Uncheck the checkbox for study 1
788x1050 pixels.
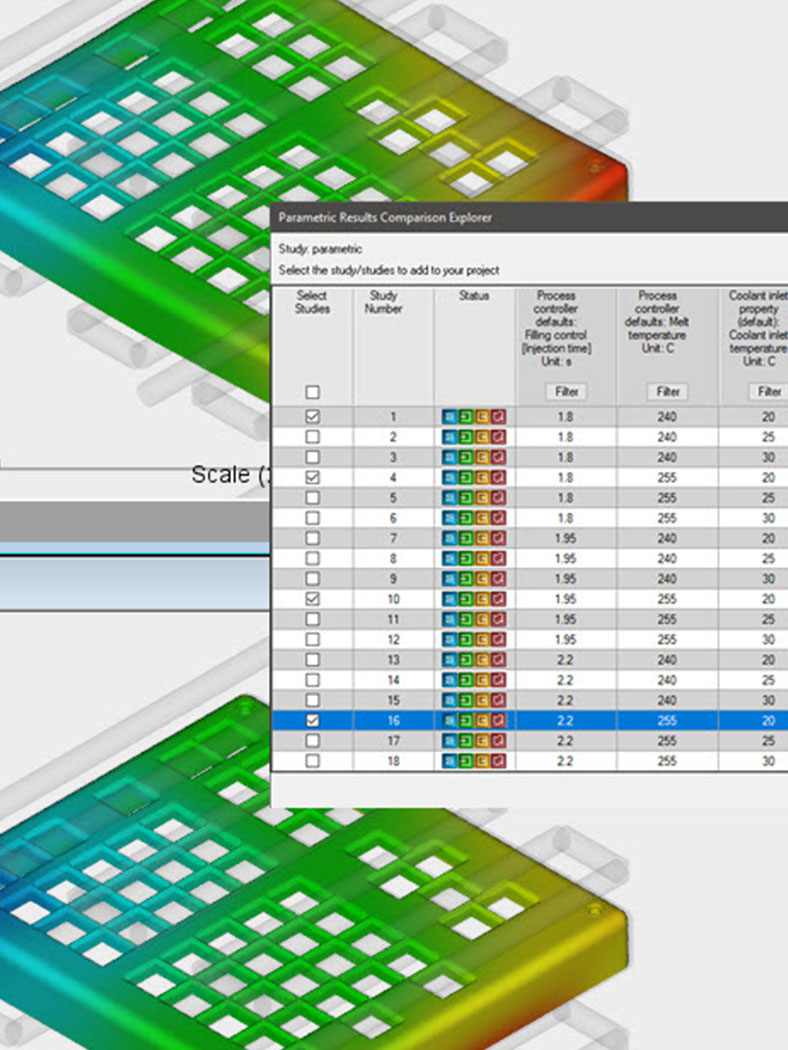pos(312,417)
